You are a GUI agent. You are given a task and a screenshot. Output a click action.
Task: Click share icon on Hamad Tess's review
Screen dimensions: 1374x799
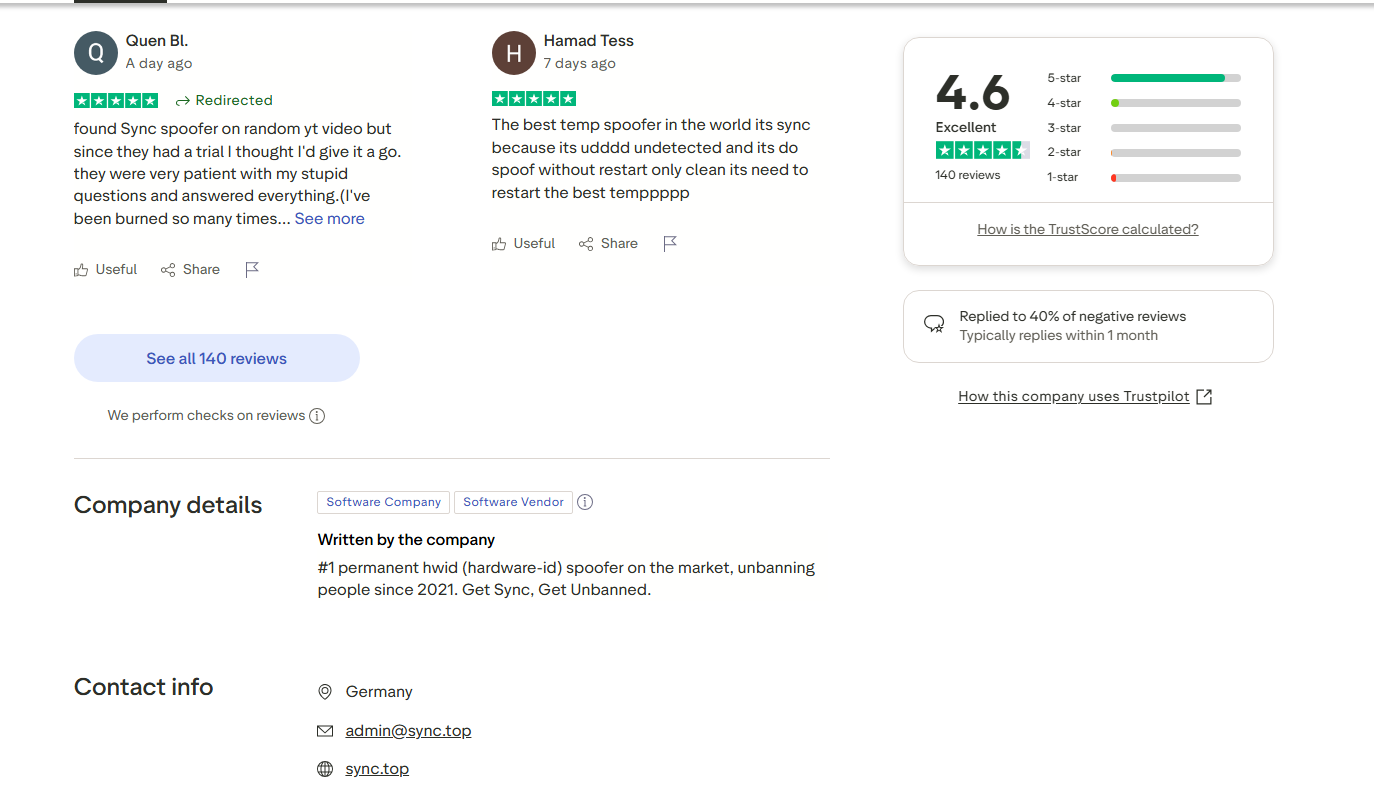coord(586,244)
